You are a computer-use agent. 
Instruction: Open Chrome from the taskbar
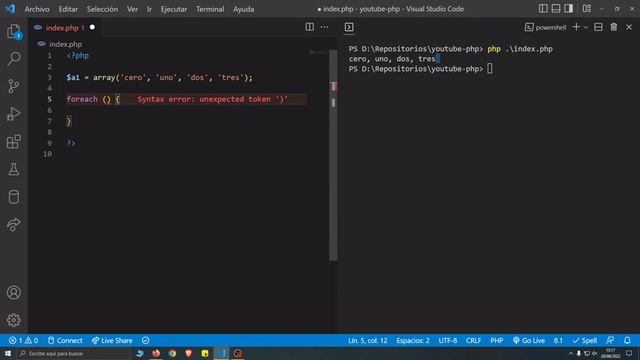coord(172,353)
